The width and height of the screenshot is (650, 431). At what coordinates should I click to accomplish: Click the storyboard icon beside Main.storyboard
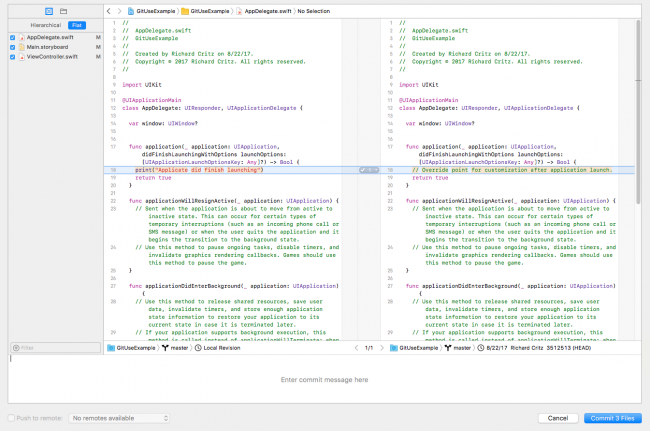[x=22, y=47]
